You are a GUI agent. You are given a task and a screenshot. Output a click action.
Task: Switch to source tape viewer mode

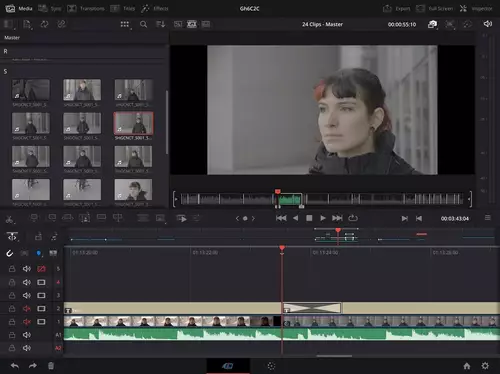point(192,24)
